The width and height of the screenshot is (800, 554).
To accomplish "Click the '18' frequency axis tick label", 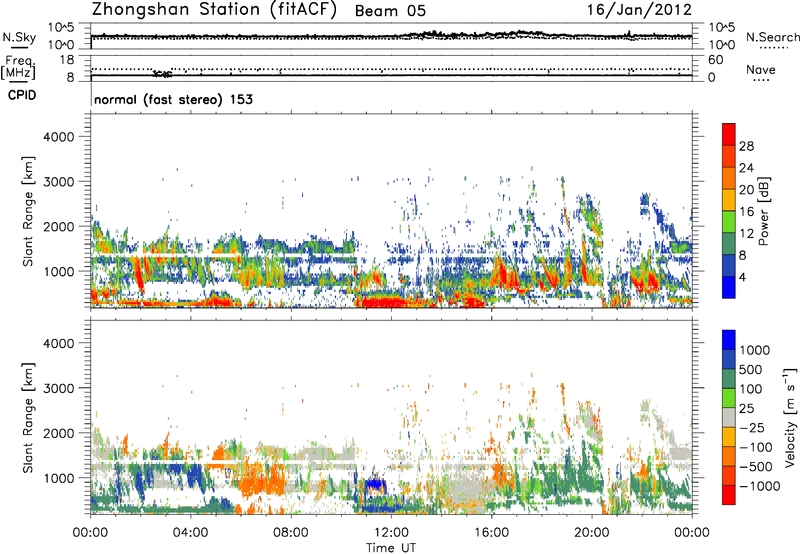I will (67, 60).
